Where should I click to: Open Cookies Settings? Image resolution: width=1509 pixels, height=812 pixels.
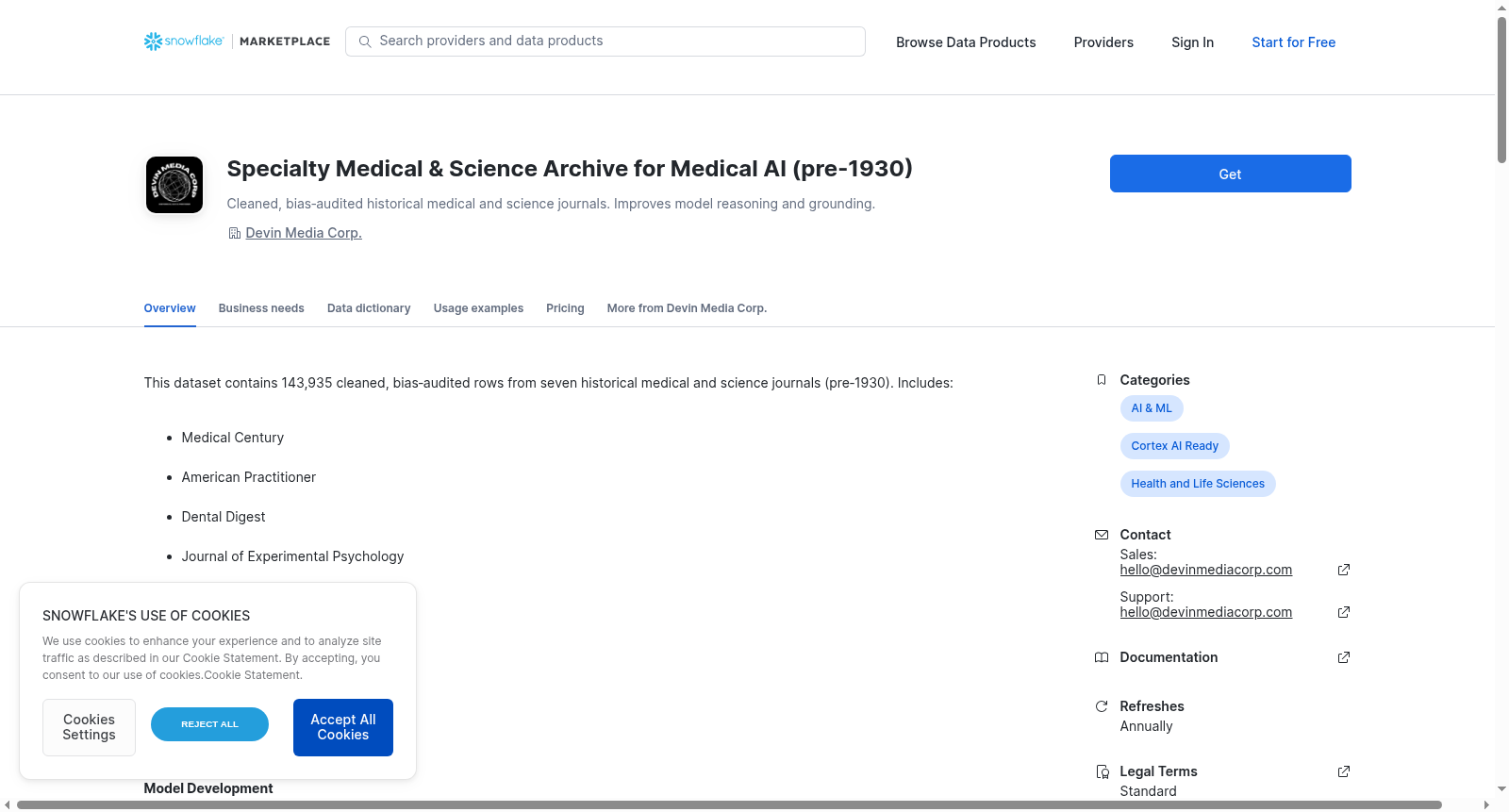click(89, 727)
